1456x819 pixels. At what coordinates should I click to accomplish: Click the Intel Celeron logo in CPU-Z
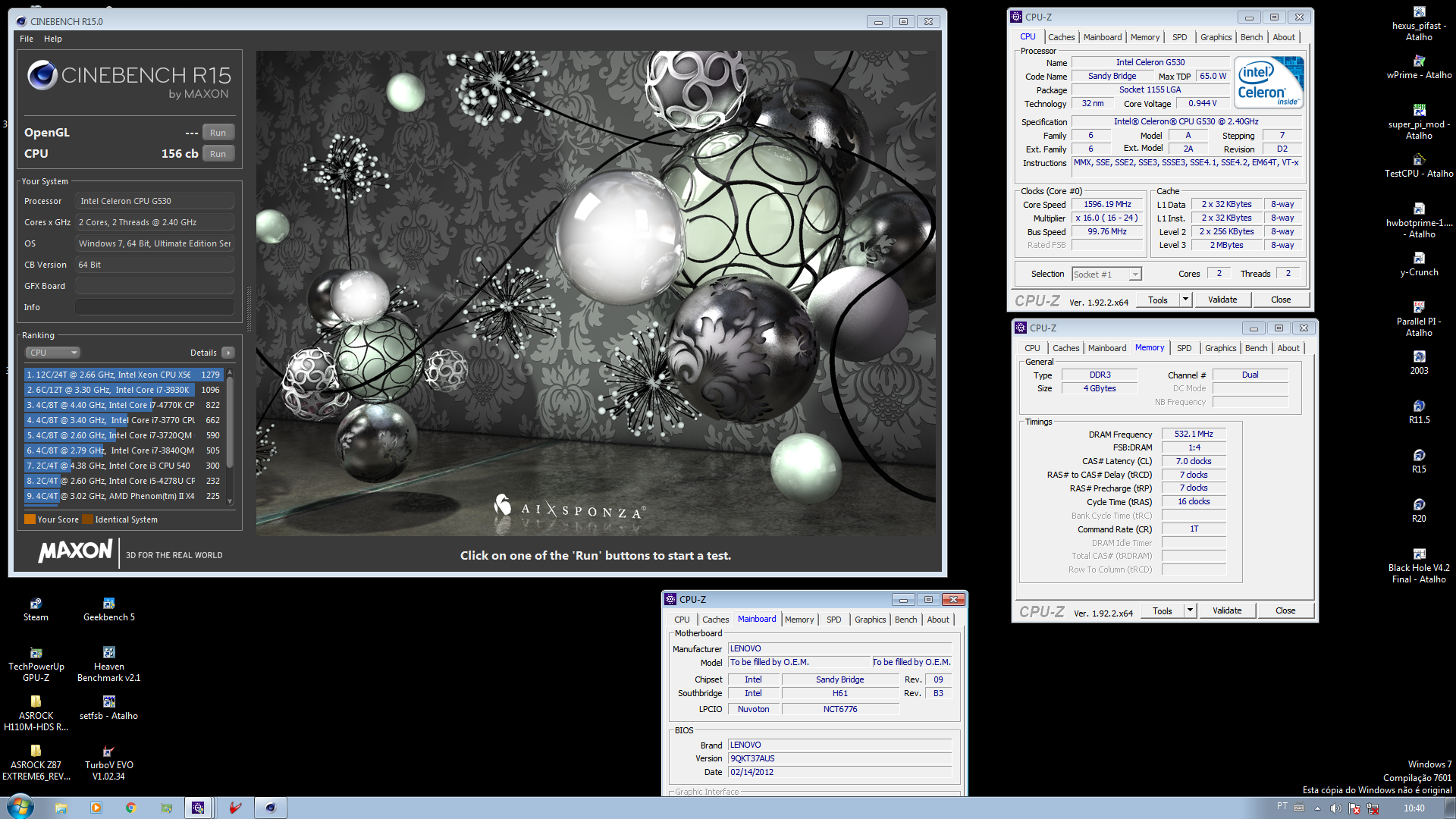coord(1269,83)
